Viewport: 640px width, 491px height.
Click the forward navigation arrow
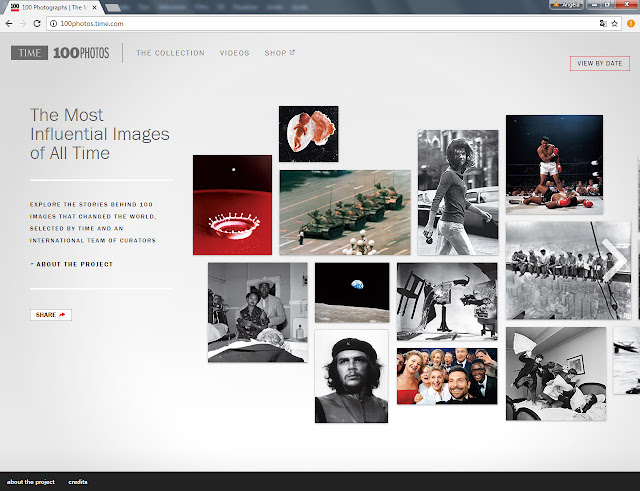point(23,24)
